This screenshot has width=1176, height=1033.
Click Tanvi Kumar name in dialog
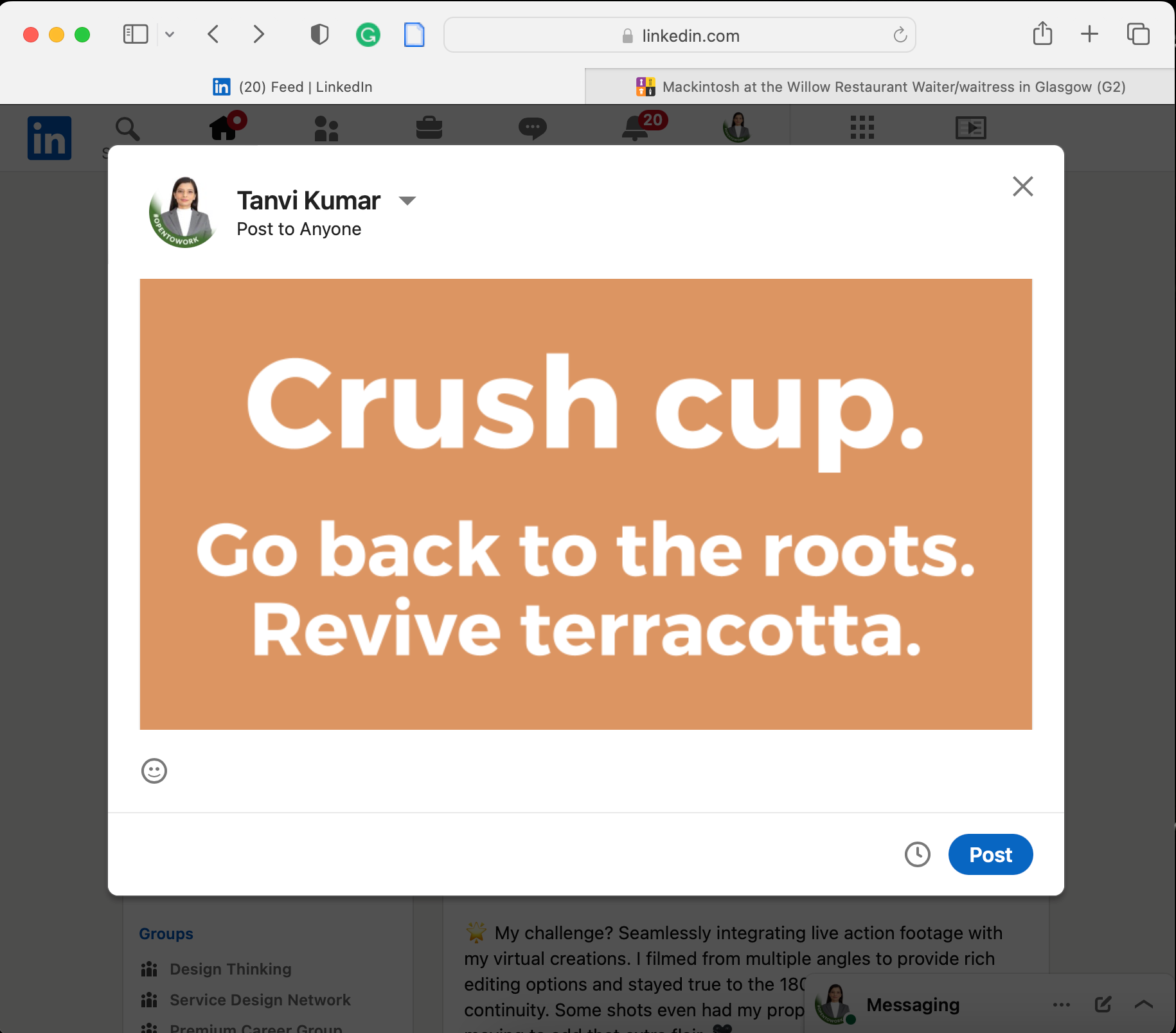click(x=308, y=201)
